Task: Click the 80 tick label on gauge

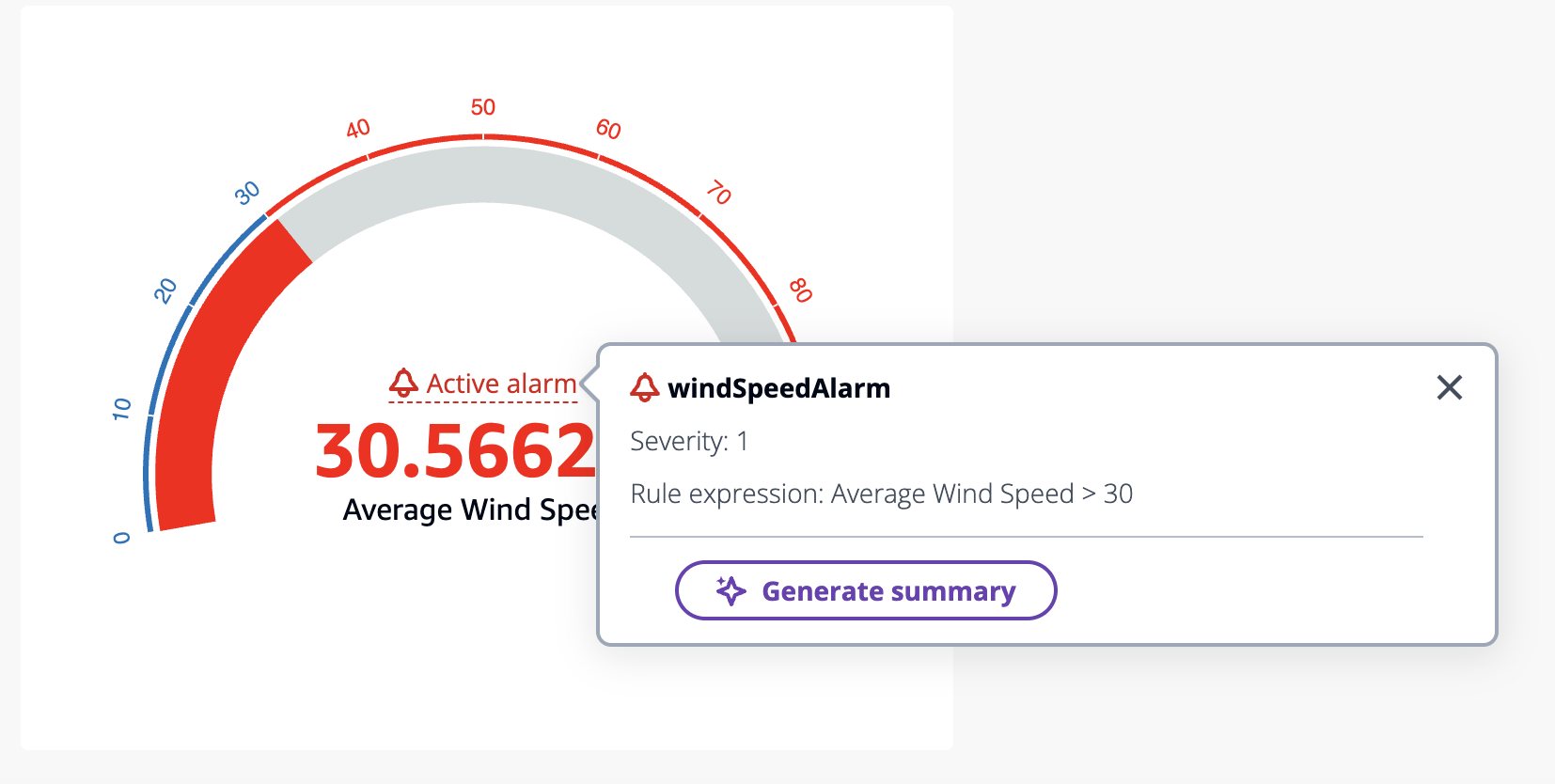Action: (x=800, y=290)
